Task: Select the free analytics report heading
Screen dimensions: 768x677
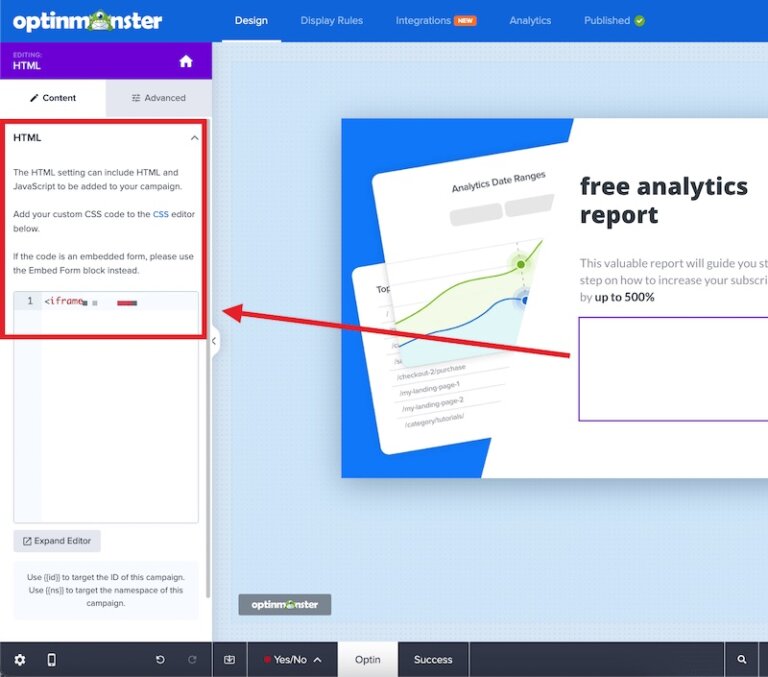Action: click(664, 201)
